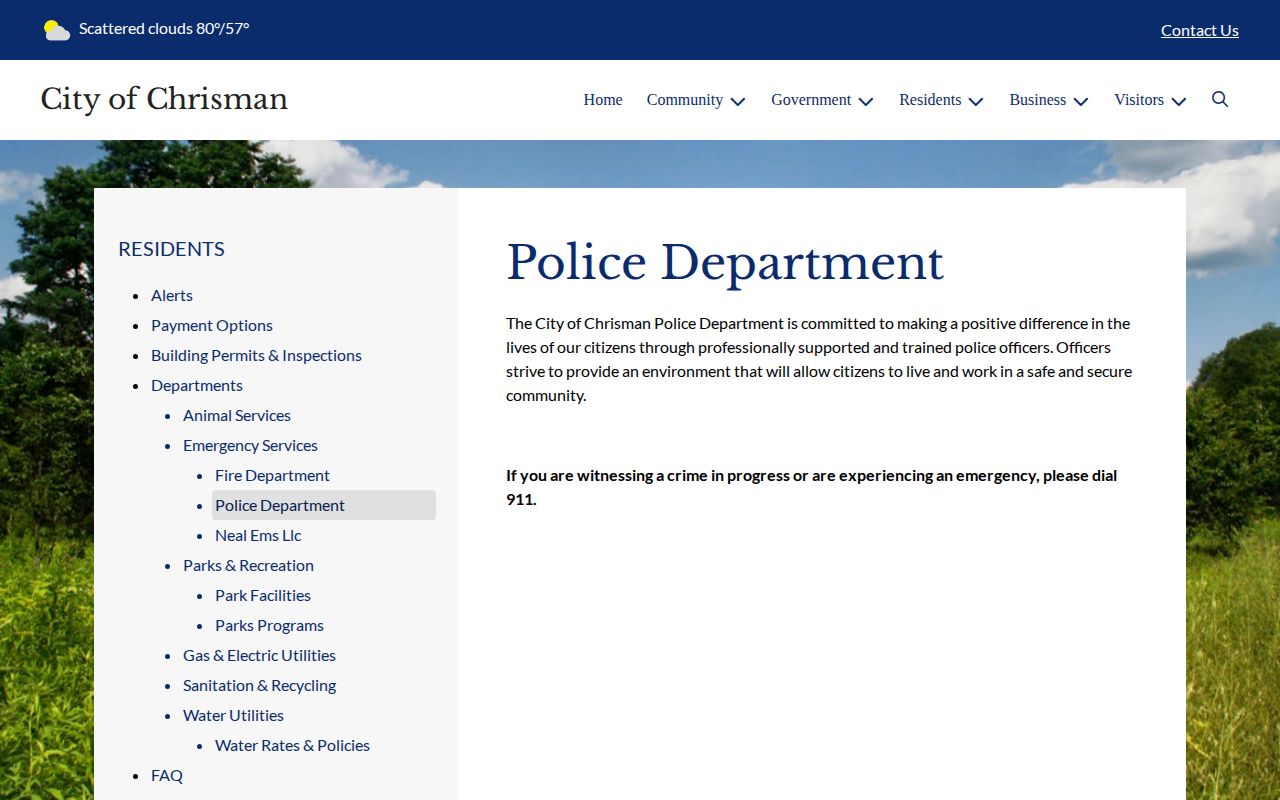
Task: Open Payment Options in the sidebar
Action: pos(212,325)
